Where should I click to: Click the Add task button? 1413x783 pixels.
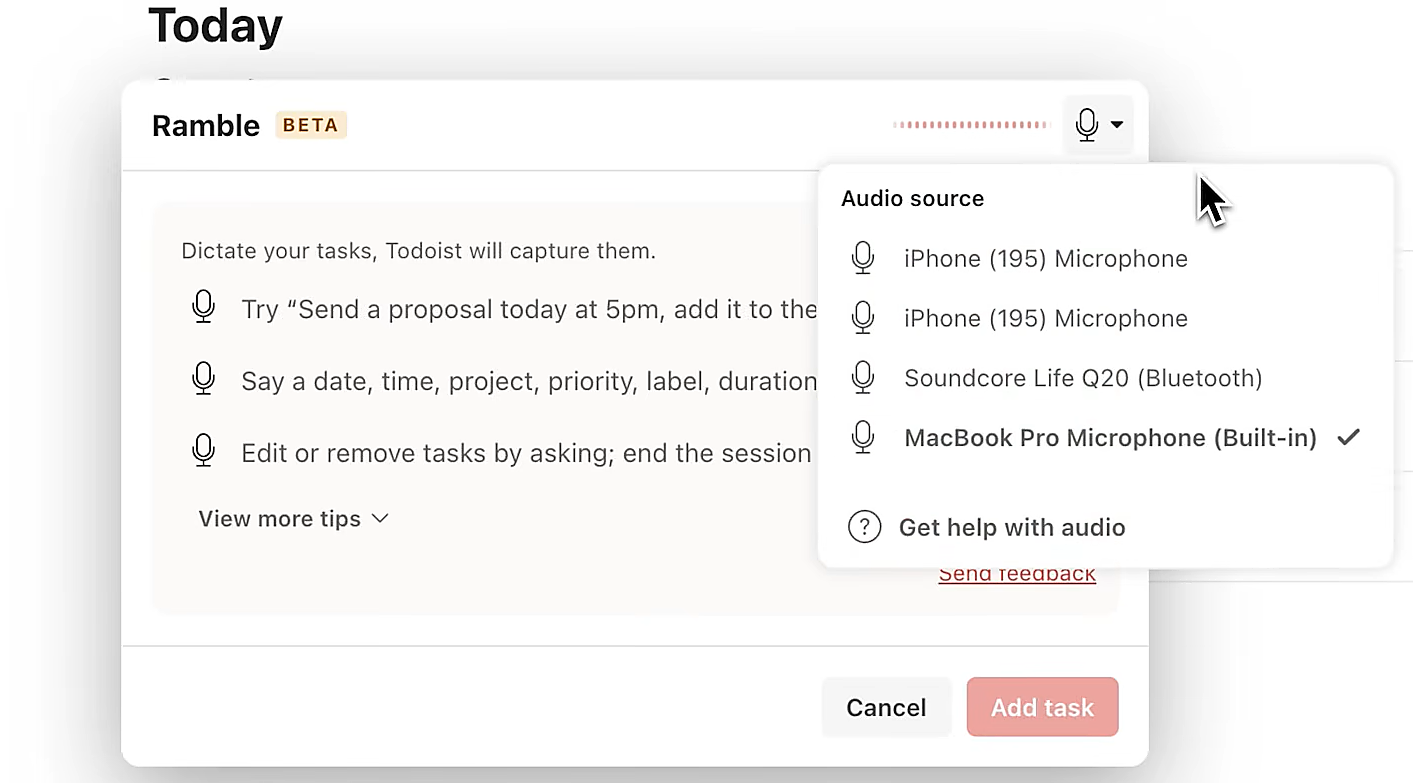tap(1042, 708)
